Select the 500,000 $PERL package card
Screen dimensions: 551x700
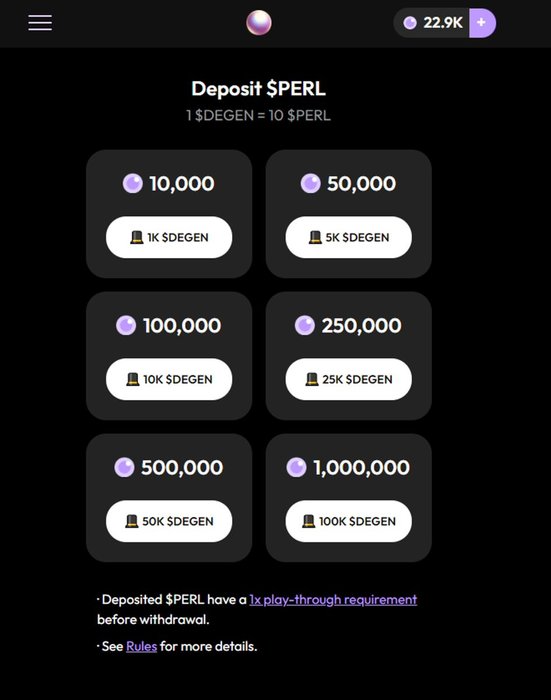(x=169, y=498)
